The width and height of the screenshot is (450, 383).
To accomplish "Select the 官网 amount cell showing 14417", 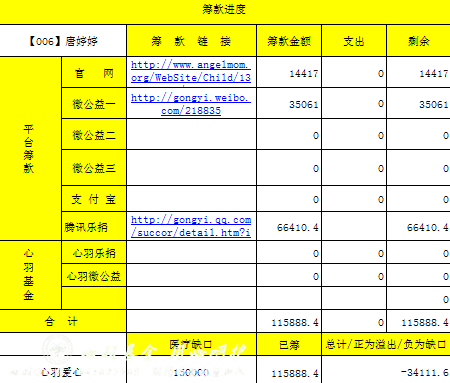I will coord(289,72).
